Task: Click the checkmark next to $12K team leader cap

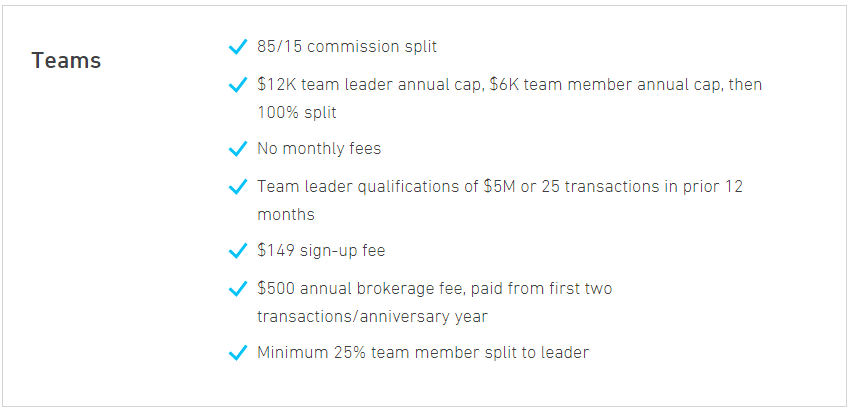Action: pos(238,85)
